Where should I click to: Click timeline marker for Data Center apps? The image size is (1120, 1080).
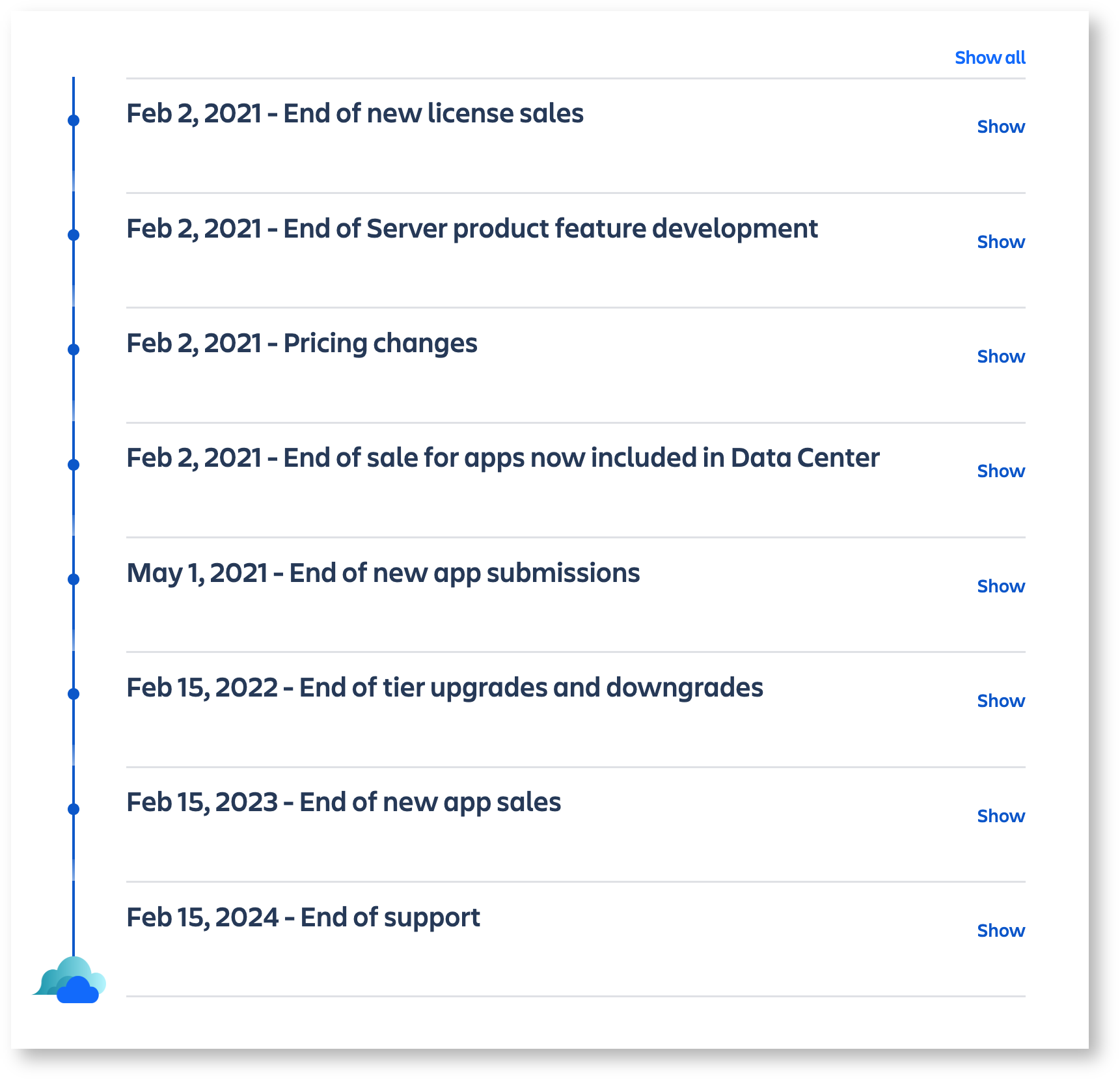[x=74, y=465]
